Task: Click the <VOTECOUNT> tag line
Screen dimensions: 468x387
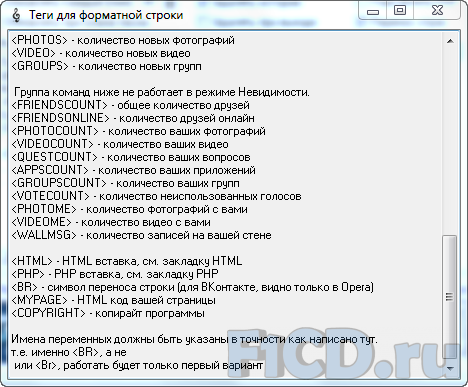Action: click(156, 196)
